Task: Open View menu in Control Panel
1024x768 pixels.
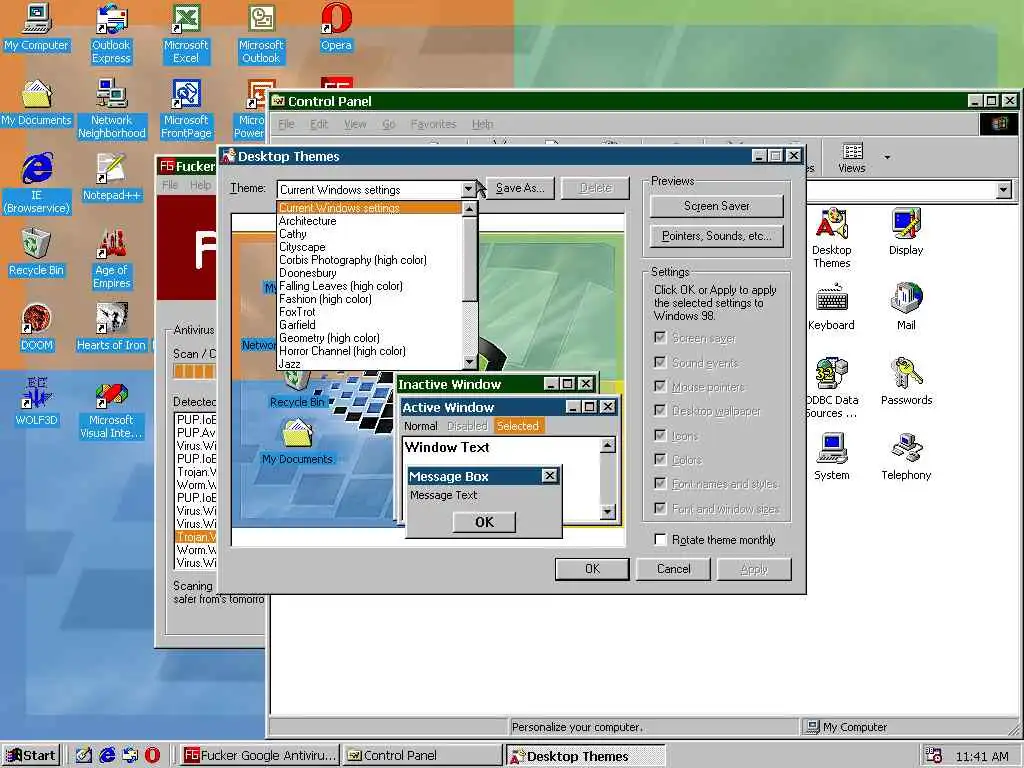Action: point(355,124)
